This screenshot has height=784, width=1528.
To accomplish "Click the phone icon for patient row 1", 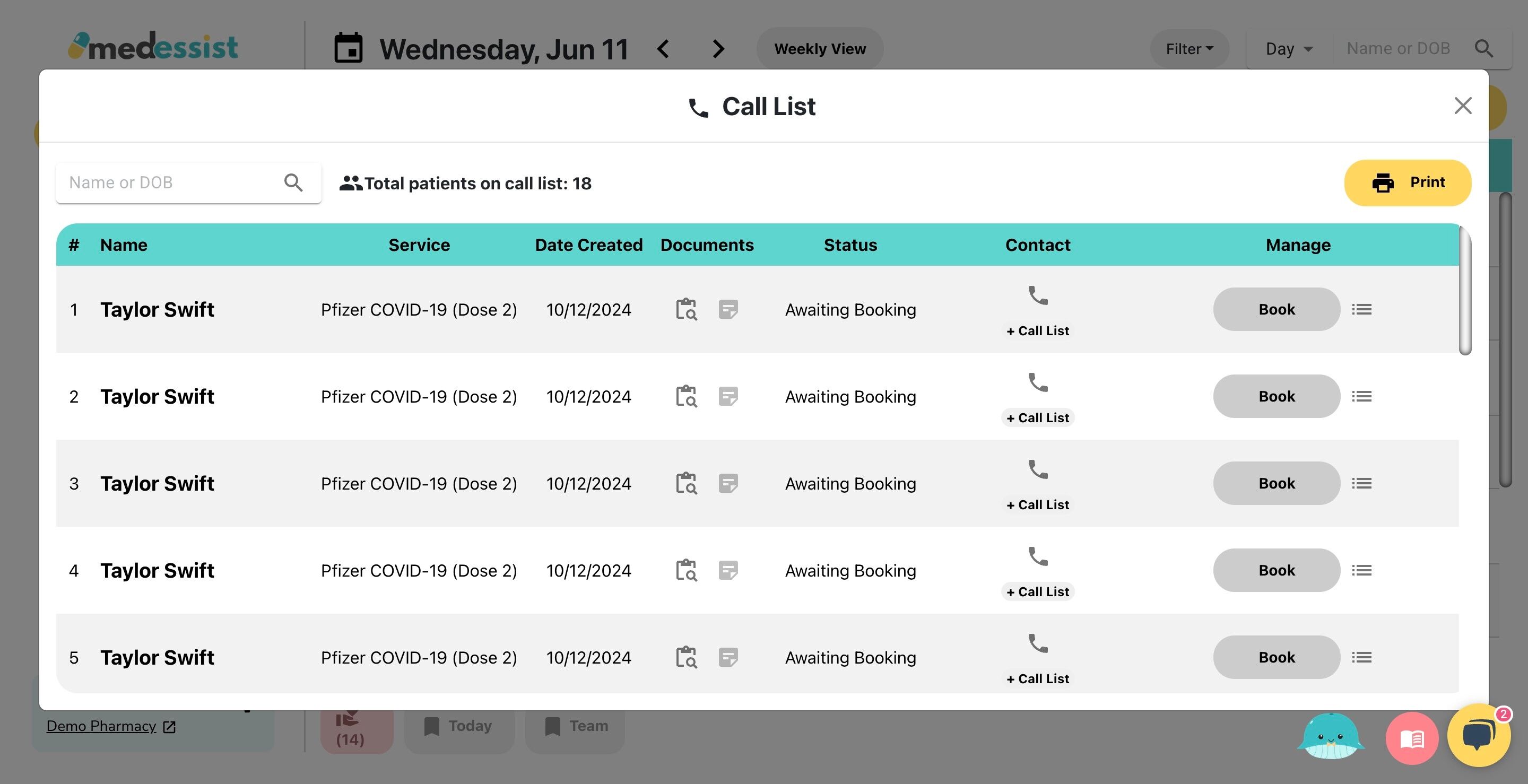I will 1037,295.
